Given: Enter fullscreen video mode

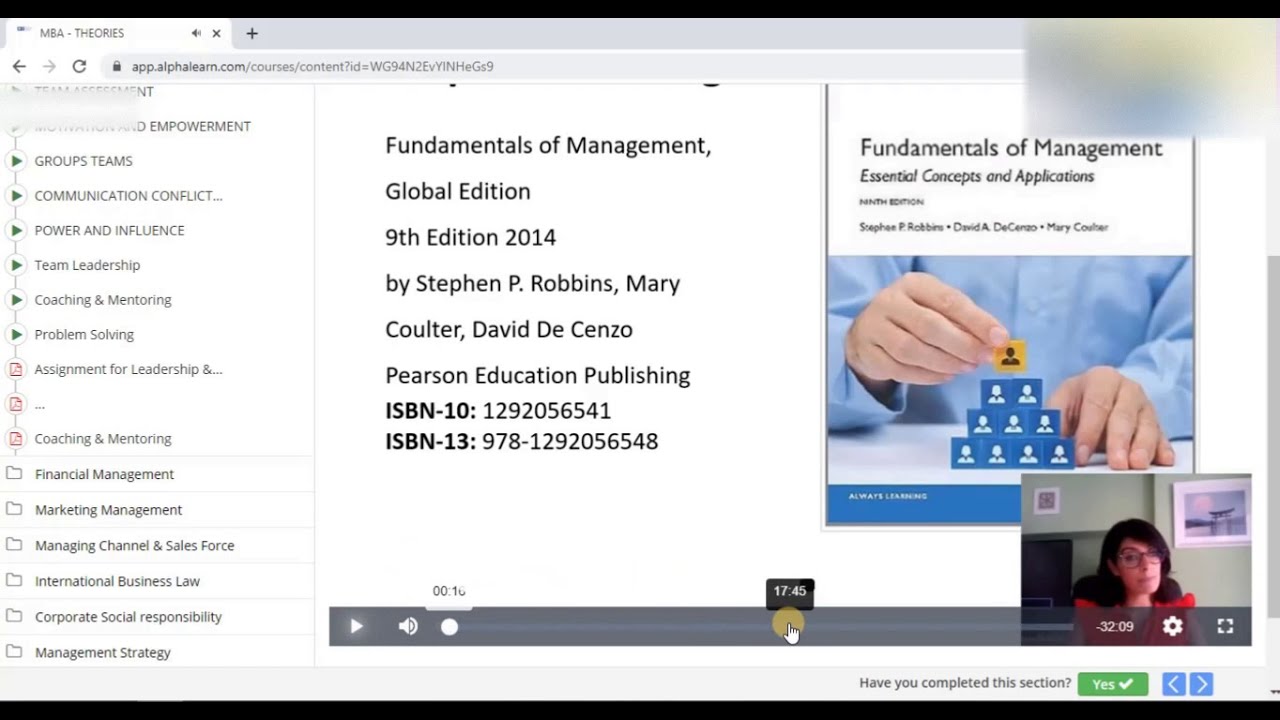Looking at the screenshot, I should point(1225,626).
